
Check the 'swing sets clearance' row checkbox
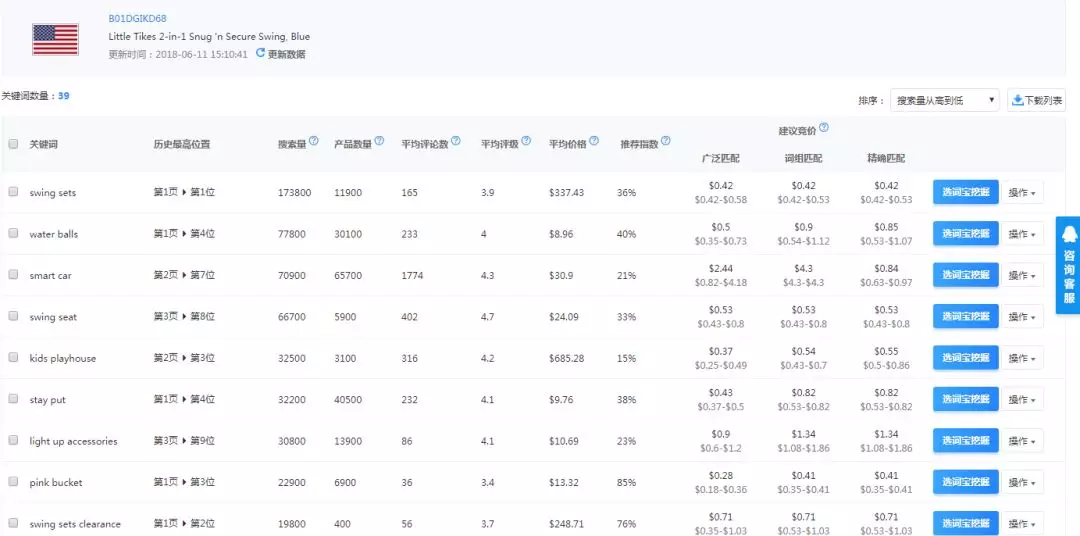(x=13, y=523)
